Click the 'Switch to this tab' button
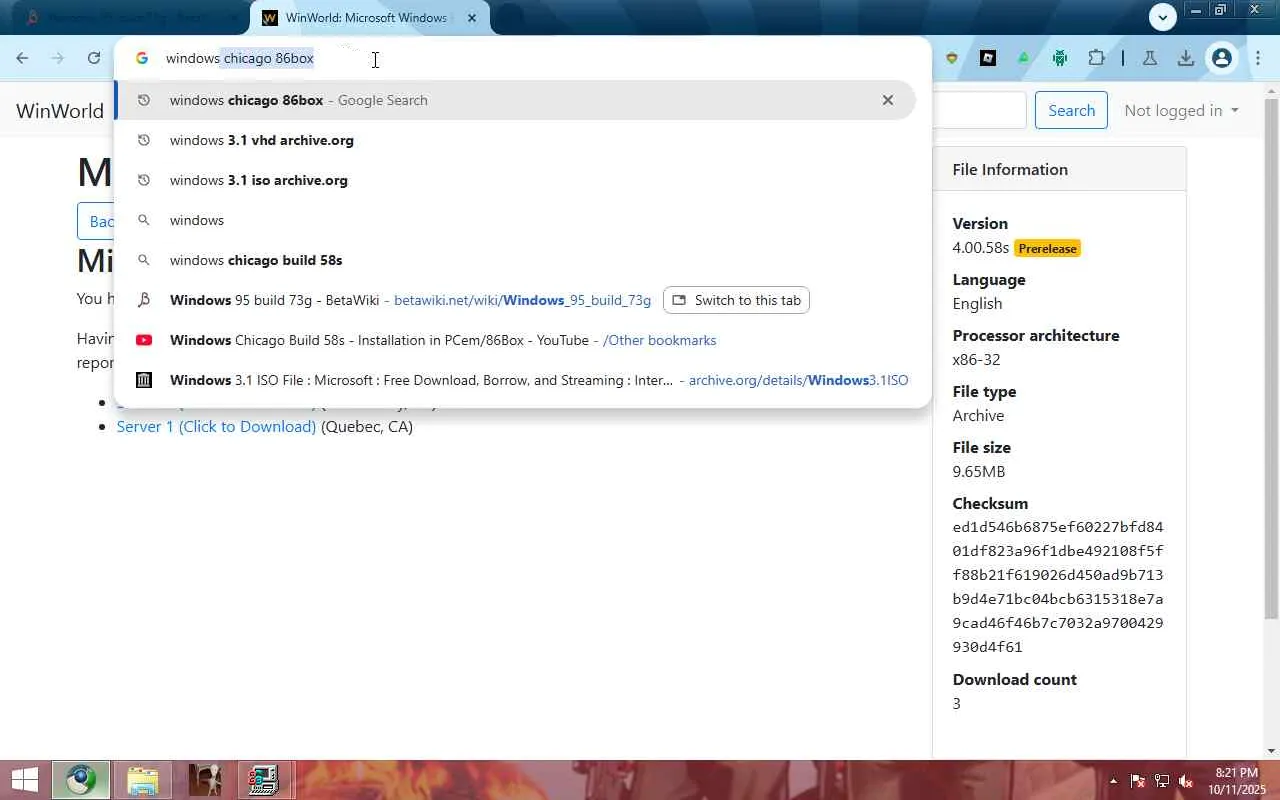 click(x=736, y=300)
